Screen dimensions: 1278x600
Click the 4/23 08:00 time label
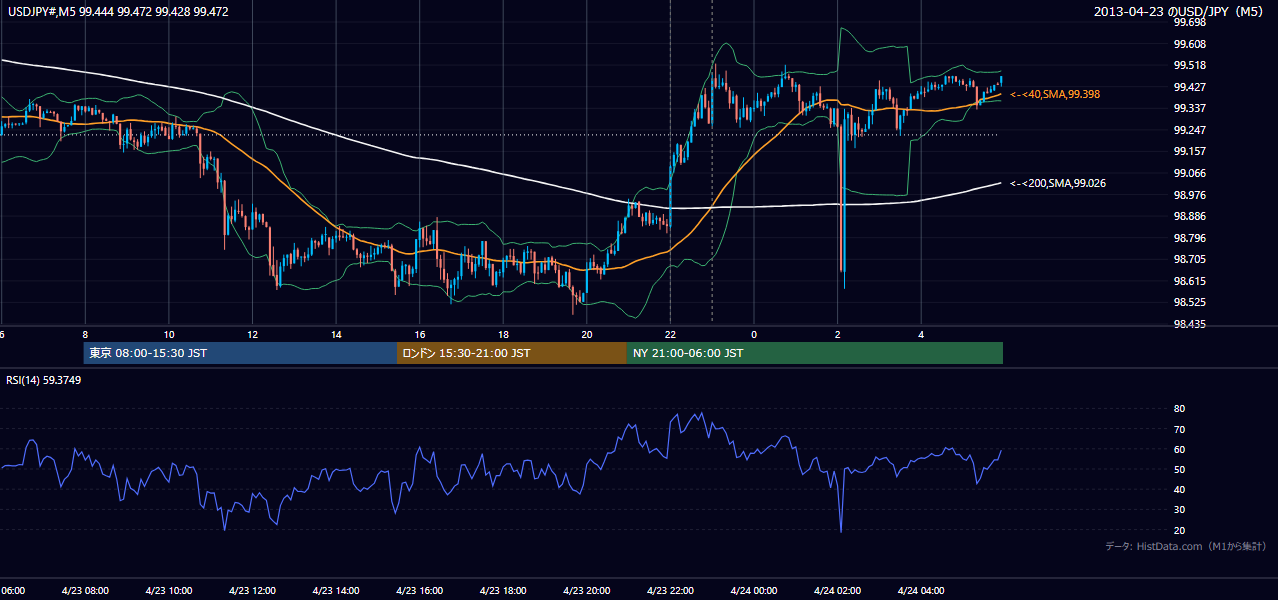click(84, 591)
